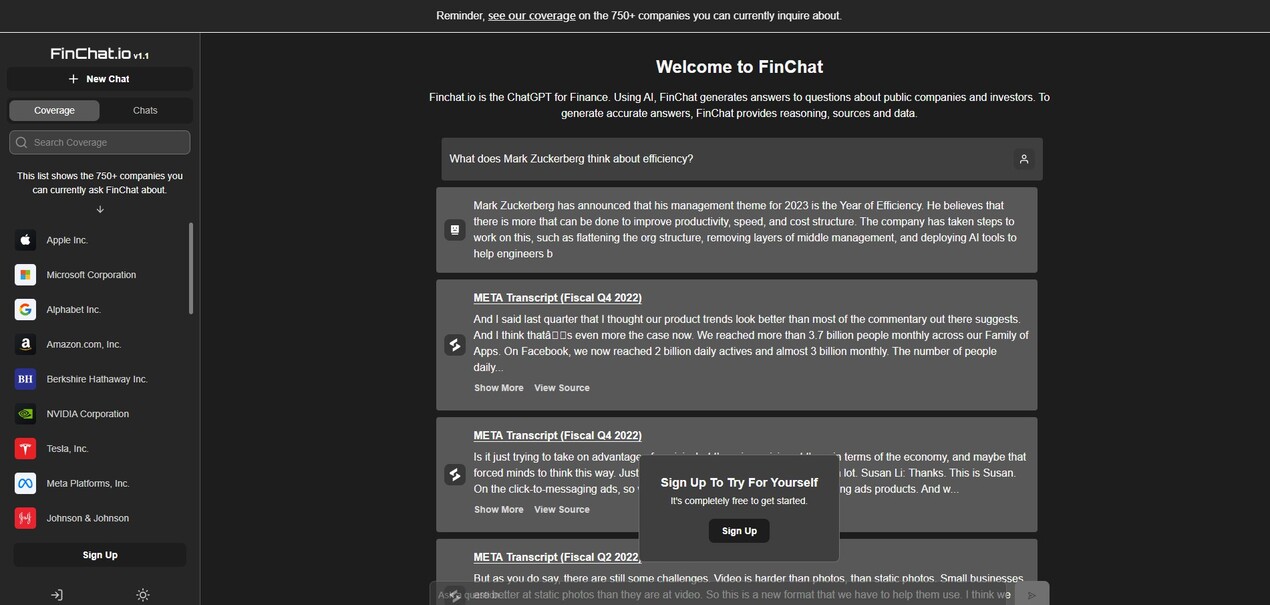This screenshot has height=605, width=1270.
Task: Click the Johnson & Johnson logo
Action: pos(24,518)
